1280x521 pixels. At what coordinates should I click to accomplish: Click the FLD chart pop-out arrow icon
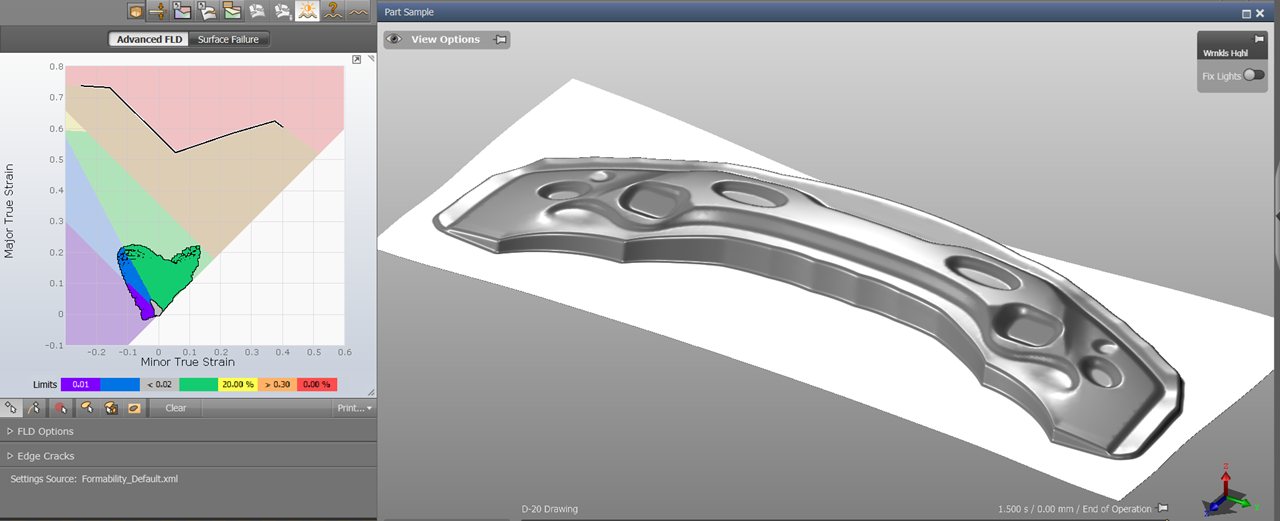click(x=357, y=60)
